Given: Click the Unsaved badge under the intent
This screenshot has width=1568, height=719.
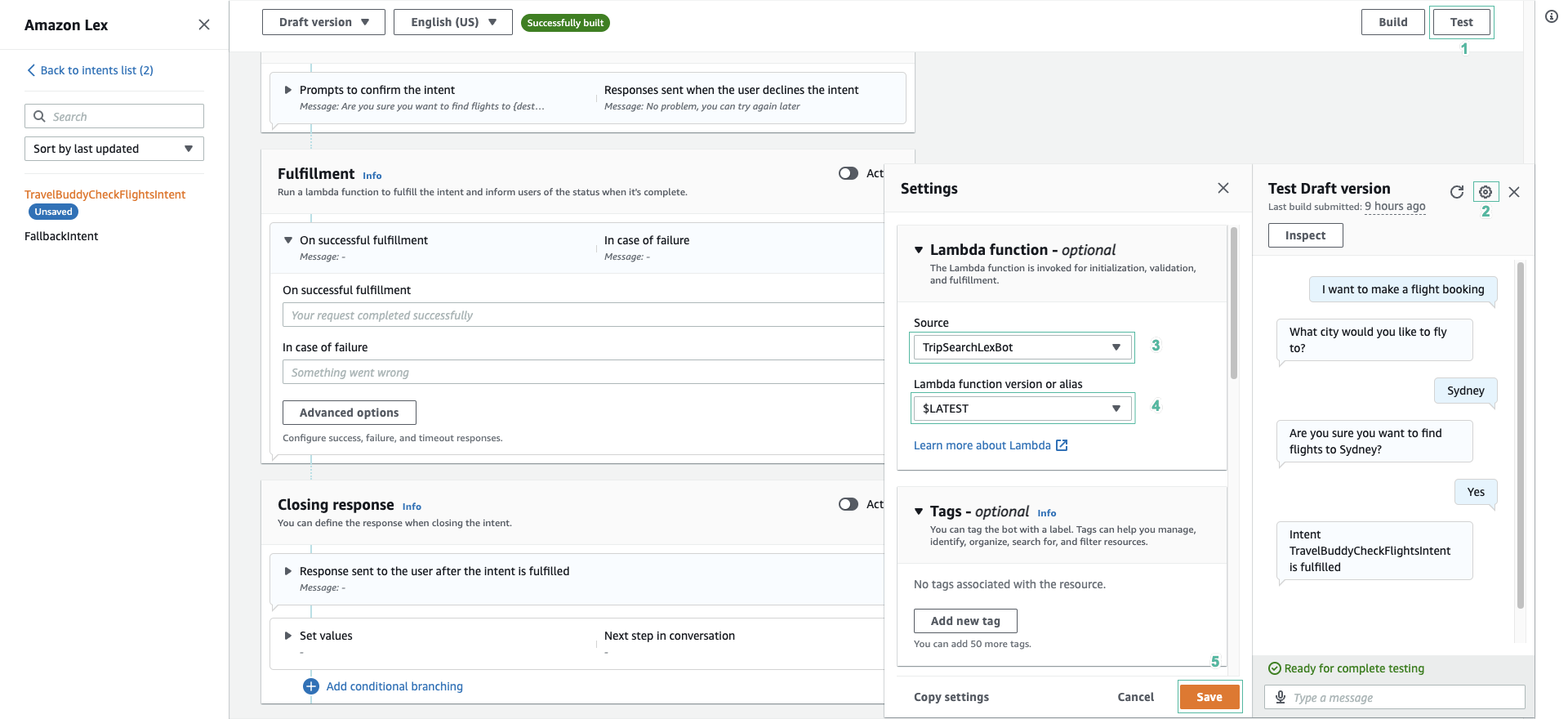Looking at the screenshot, I should point(54,212).
